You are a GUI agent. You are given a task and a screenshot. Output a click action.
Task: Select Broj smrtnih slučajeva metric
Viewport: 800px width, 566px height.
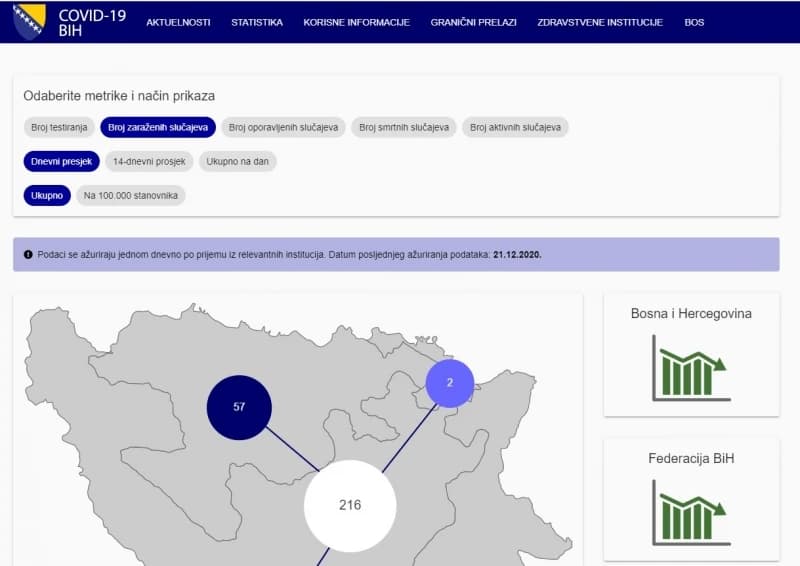pos(404,127)
